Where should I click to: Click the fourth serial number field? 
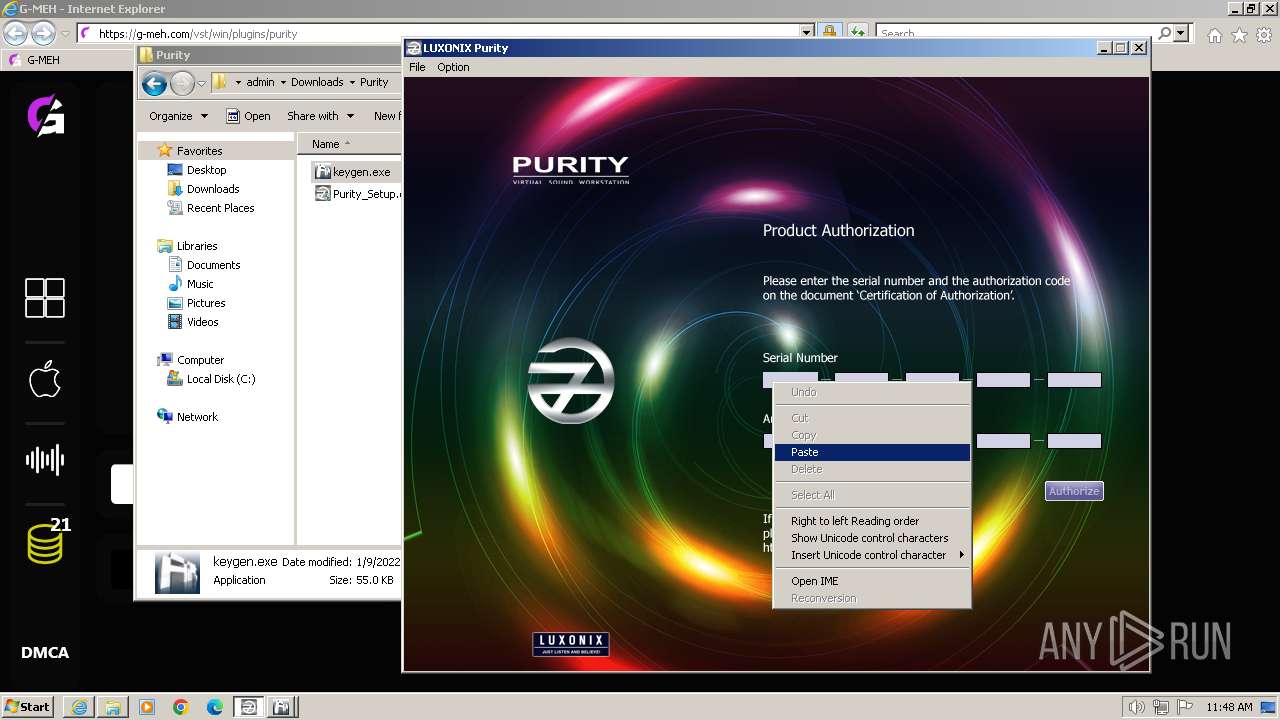pyautogui.click(x=1003, y=380)
